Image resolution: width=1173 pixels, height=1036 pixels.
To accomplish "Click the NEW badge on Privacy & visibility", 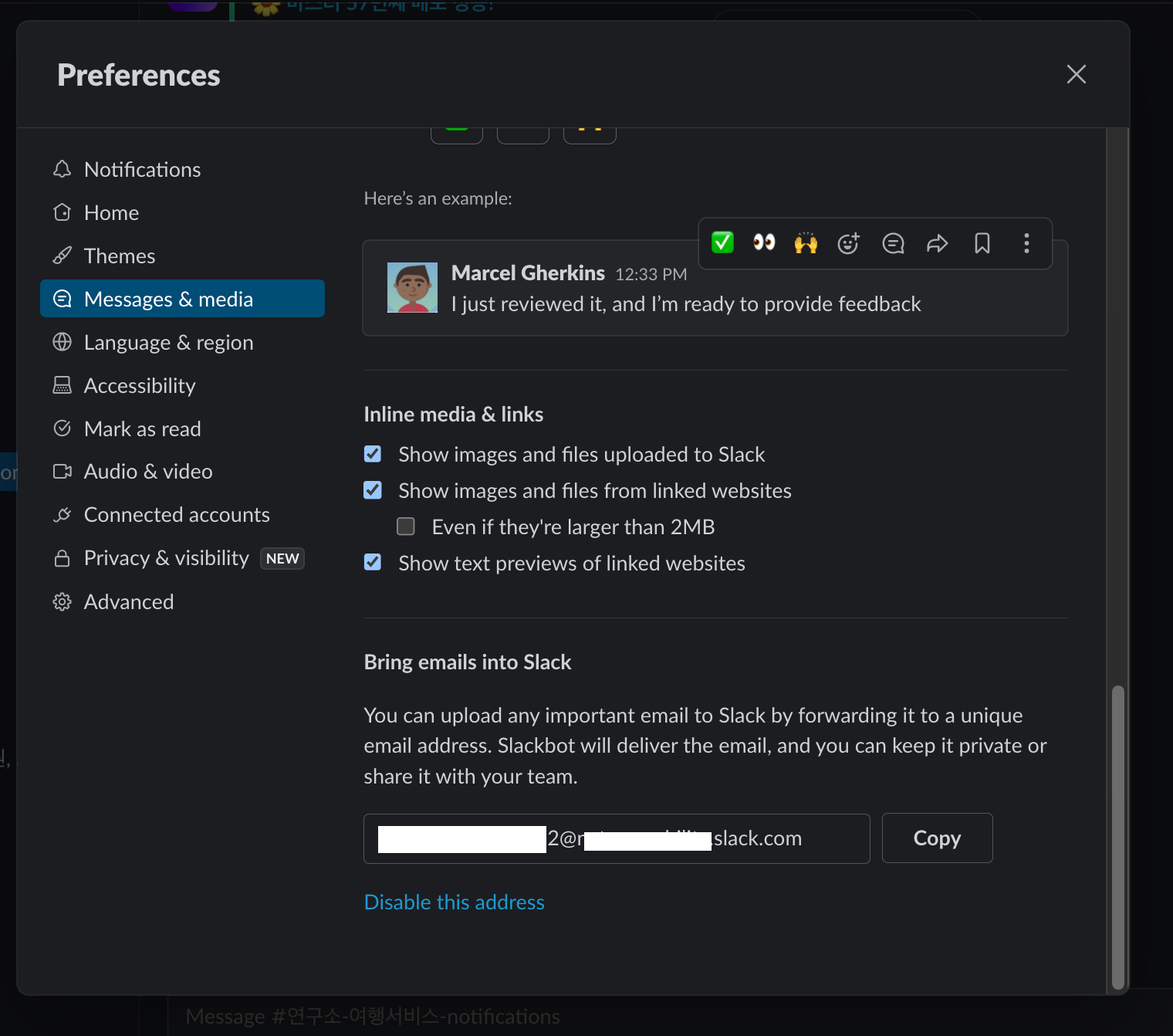I will coord(282,558).
